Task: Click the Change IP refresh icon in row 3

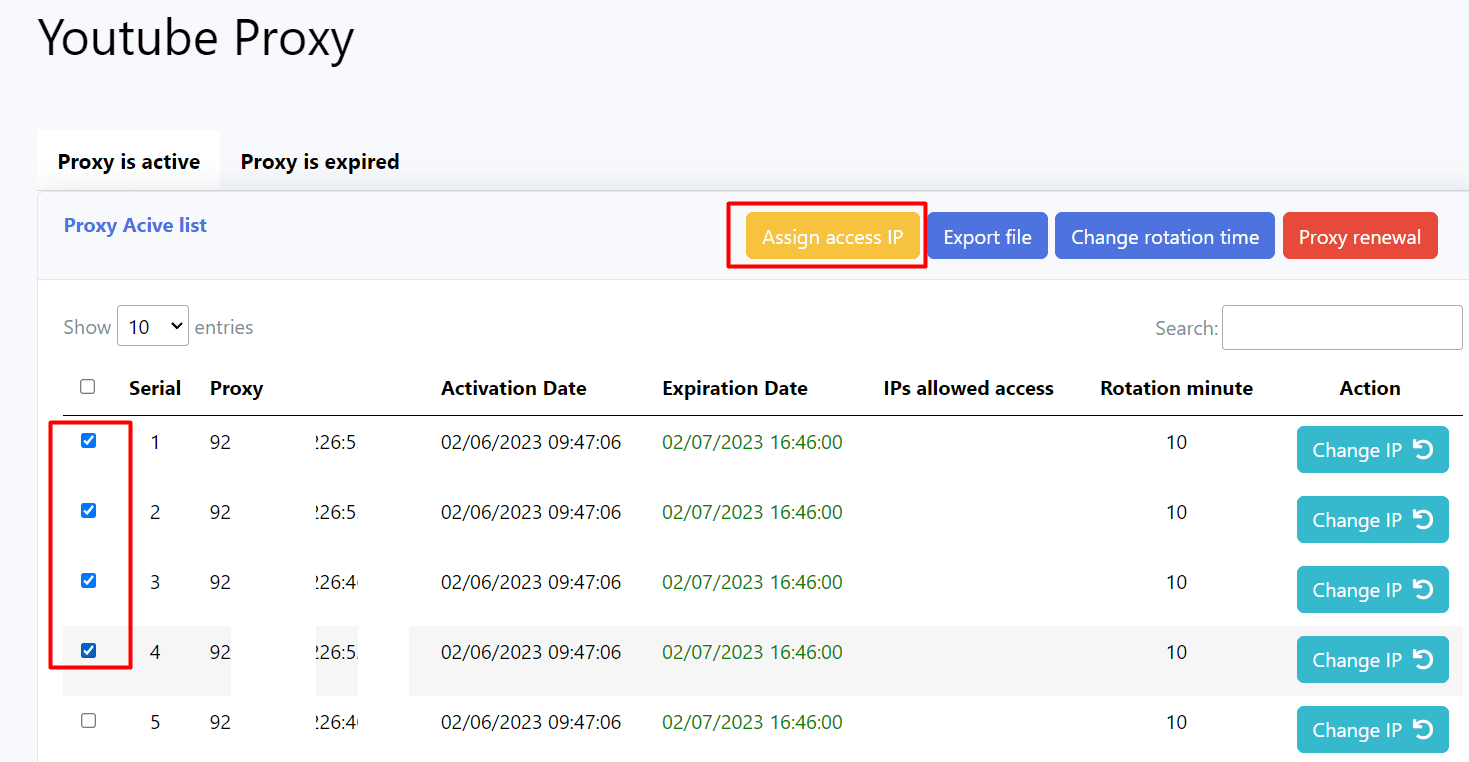Action: coord(1423,590)
